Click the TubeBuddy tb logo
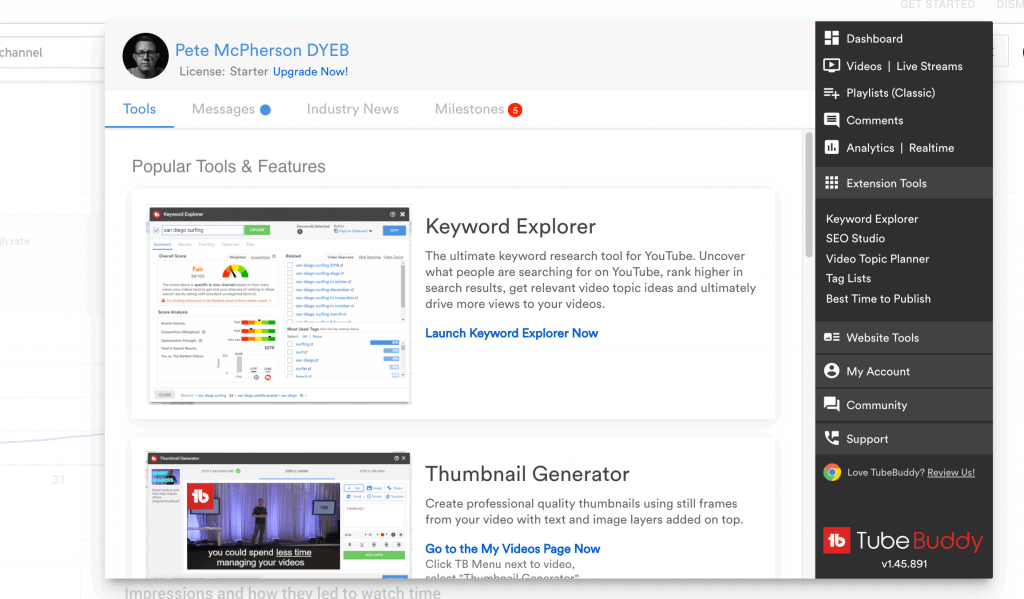Image resolution: width=1024 pixels, height=599 pixels. [836, 540]
